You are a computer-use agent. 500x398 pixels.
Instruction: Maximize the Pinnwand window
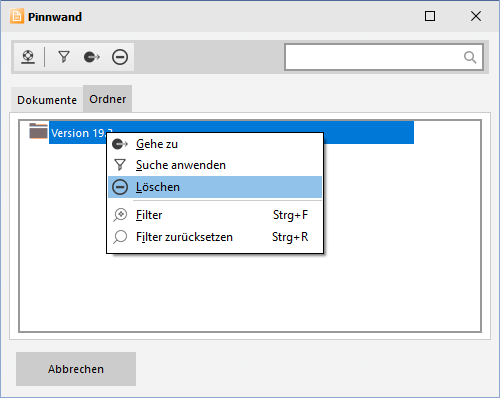tap(430, 16)
